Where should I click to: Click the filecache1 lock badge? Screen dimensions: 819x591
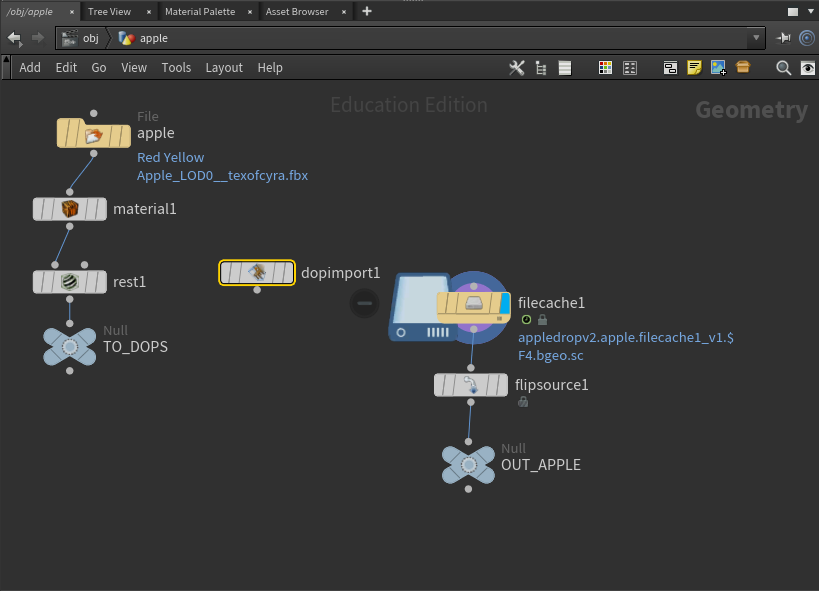543,319
